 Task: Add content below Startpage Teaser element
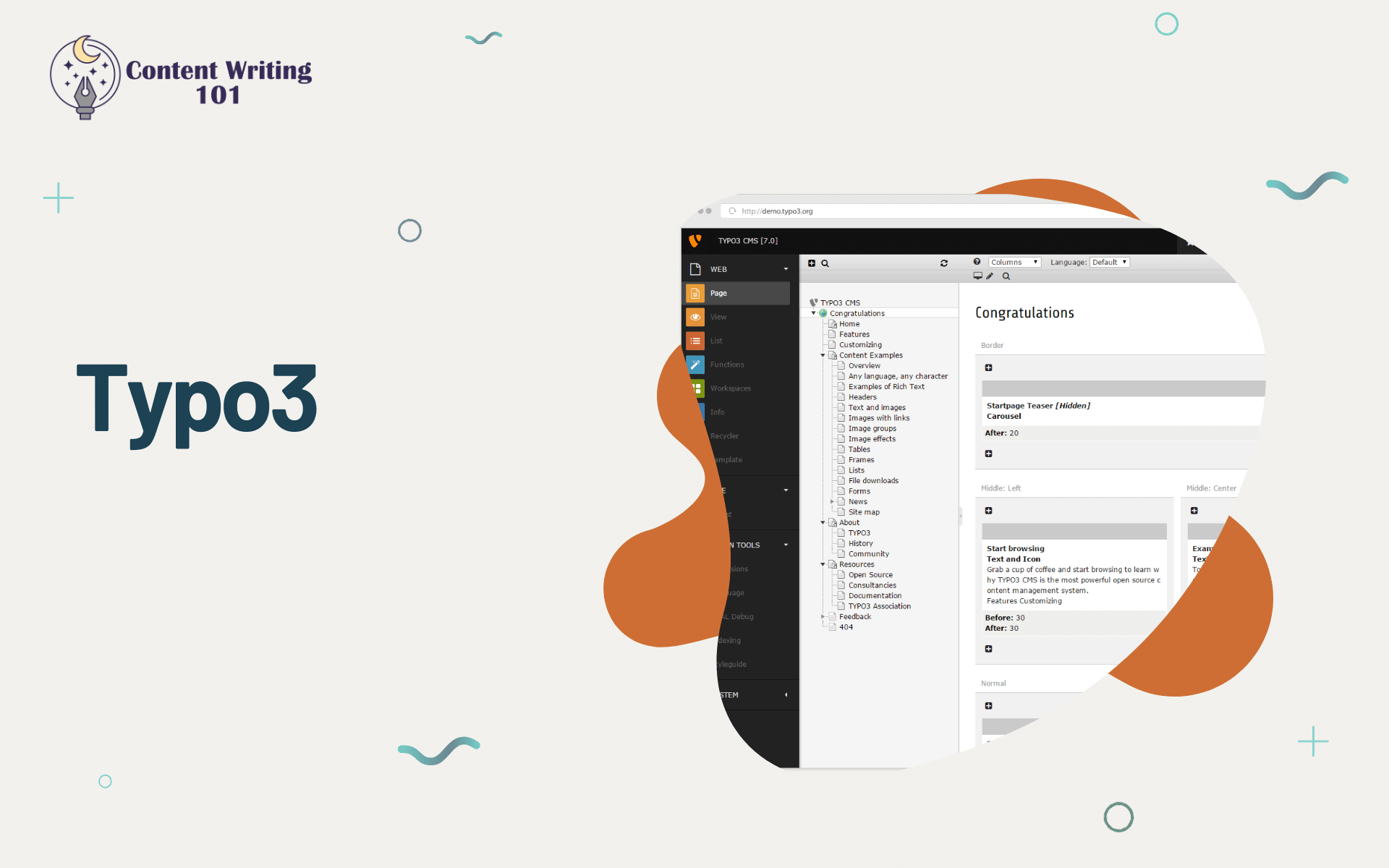pyautogui.click(x=988, y=454)
